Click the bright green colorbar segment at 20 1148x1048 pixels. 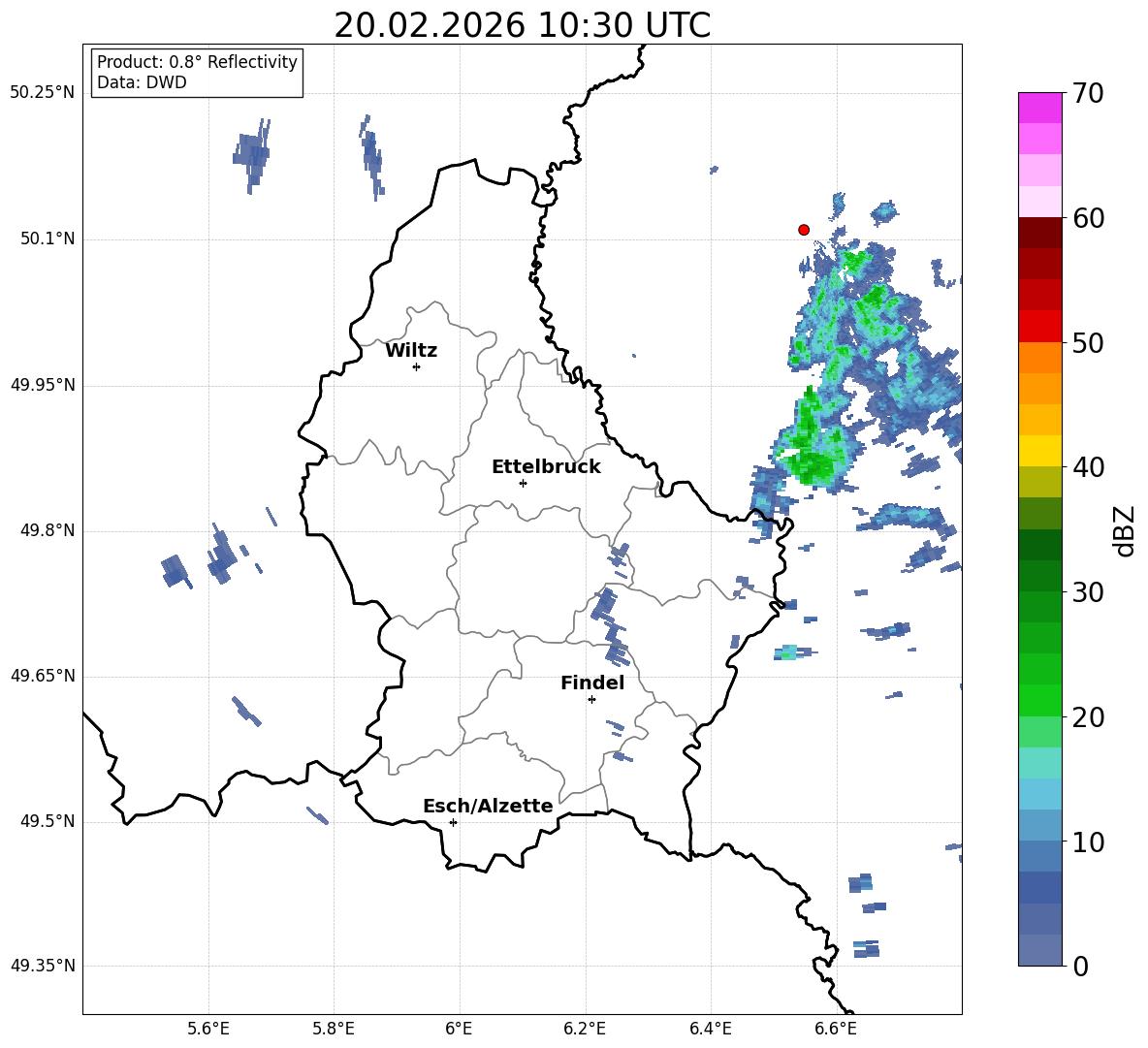point(1039,700)
